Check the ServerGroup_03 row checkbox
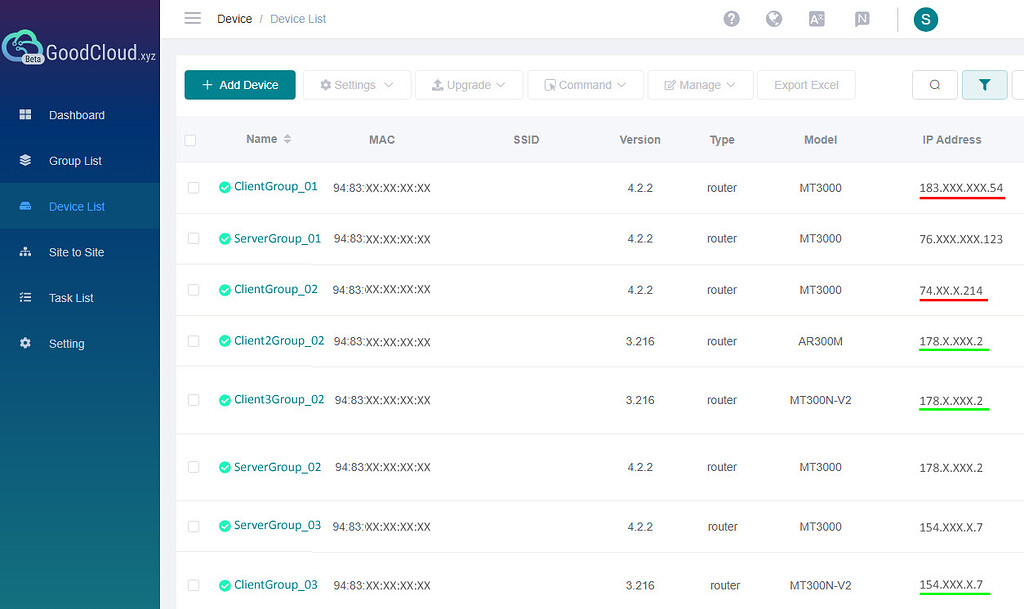 point(193,526)
